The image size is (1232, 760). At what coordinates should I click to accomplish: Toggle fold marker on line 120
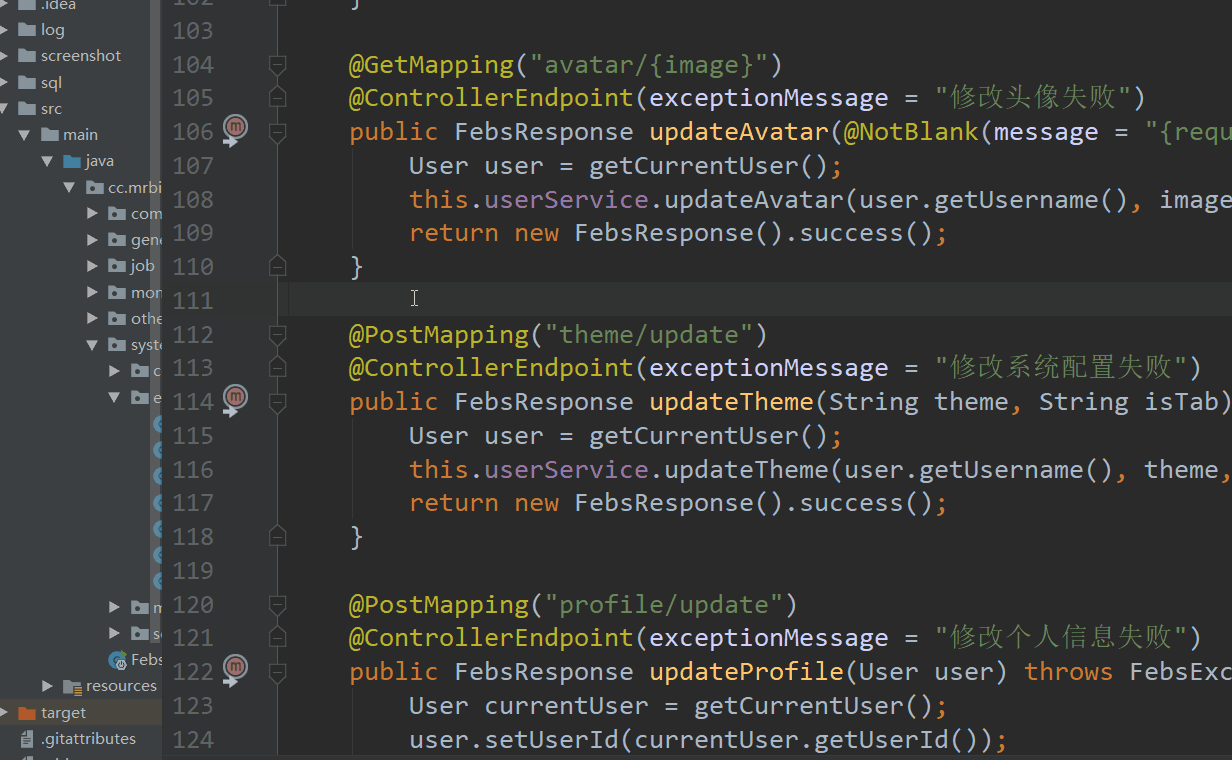click(x=278, y=605)
